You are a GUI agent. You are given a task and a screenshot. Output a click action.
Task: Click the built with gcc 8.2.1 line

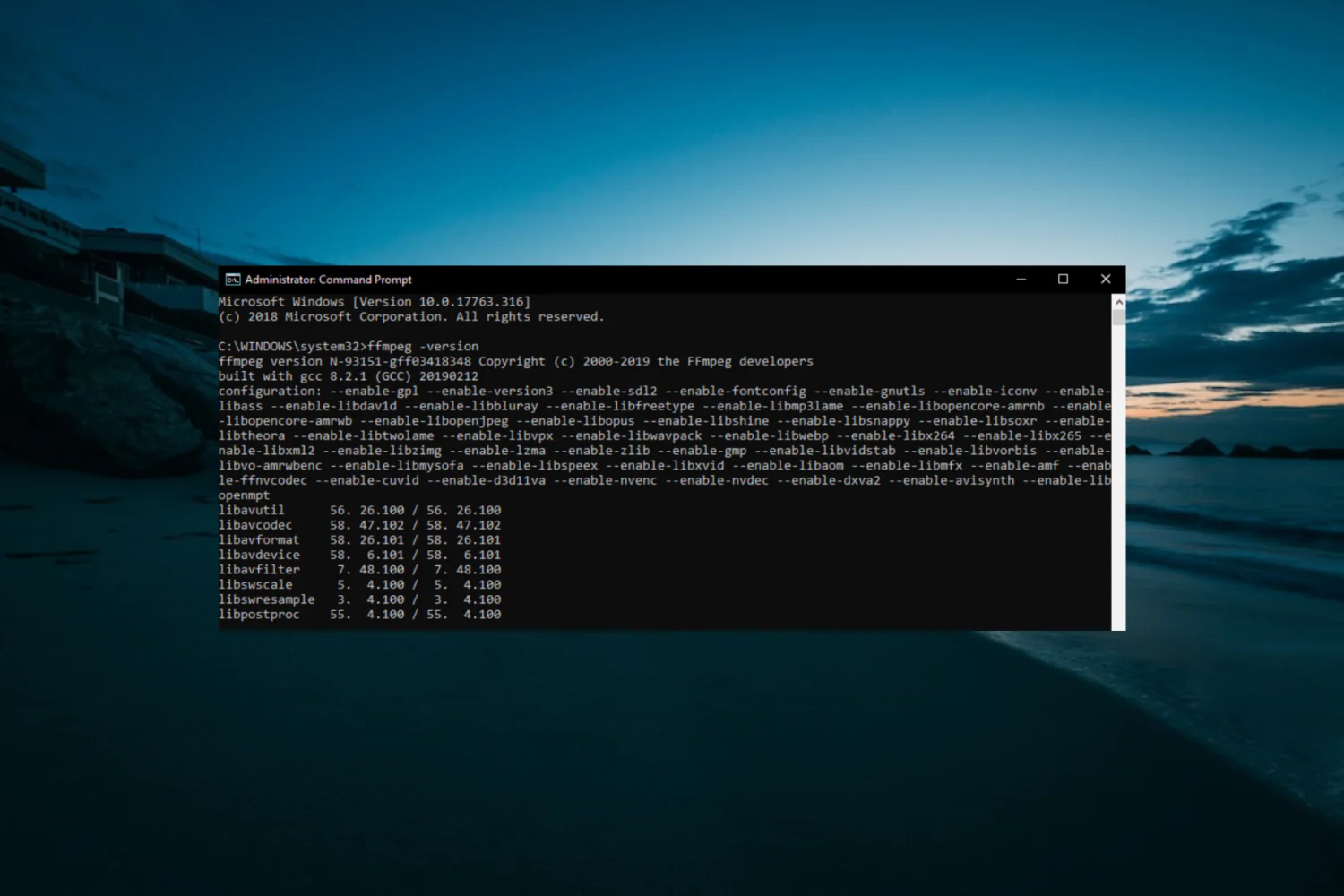(349, 375)
